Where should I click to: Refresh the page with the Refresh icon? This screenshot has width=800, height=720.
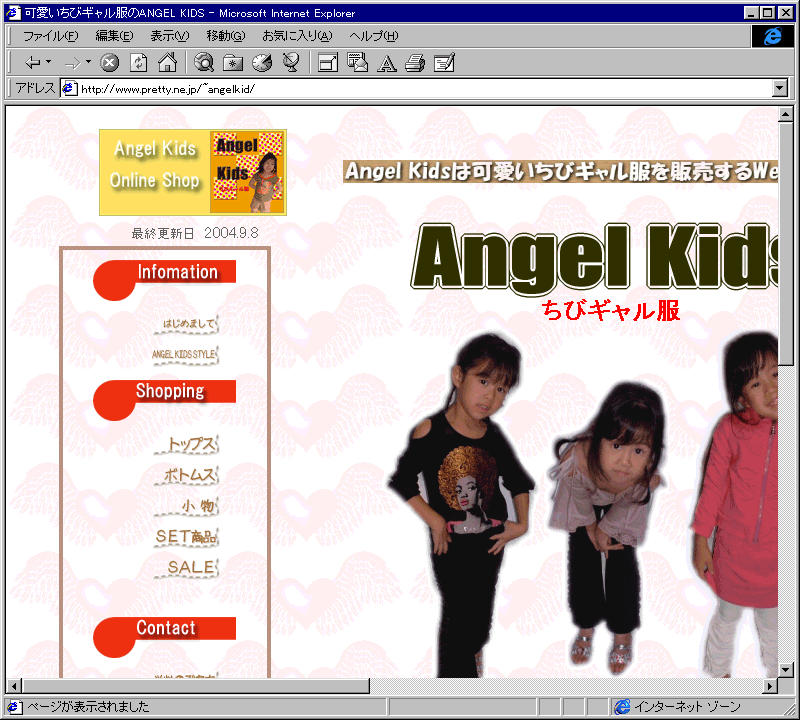(x=139, y=63)
